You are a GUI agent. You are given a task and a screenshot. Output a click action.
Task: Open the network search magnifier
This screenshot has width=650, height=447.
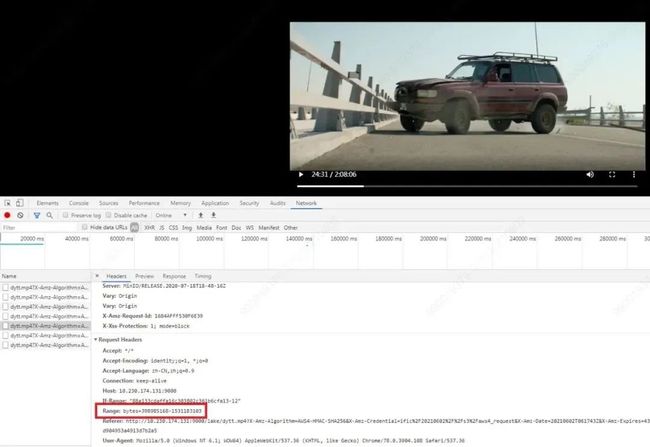tap(49, 215)
